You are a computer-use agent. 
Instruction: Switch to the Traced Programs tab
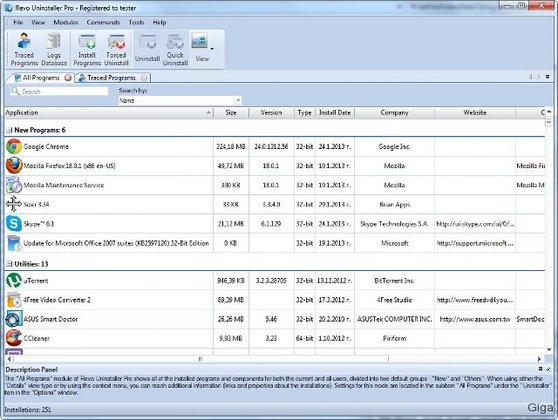[x=111, y=78]
